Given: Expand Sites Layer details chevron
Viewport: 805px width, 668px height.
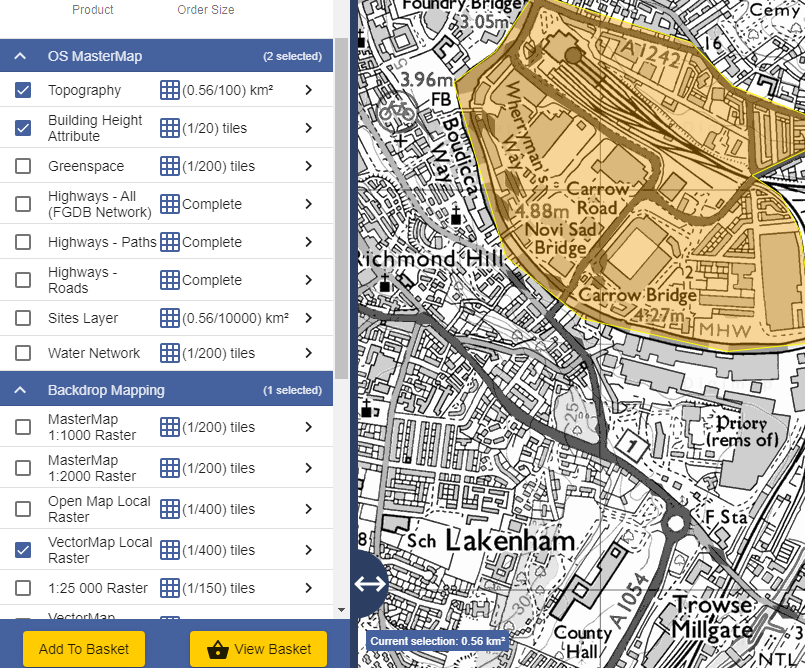Looking at the screenshot, I should 309,318.
